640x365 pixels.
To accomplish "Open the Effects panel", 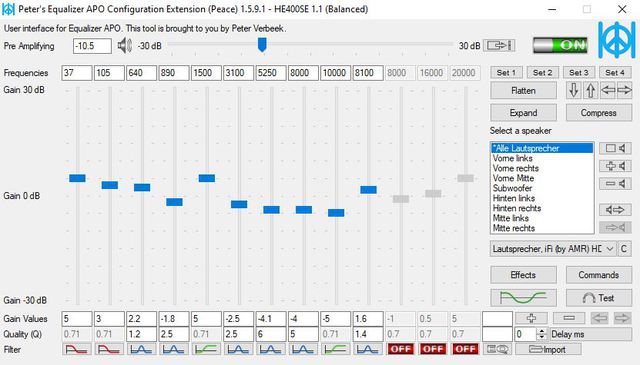I will pos(523,275).
